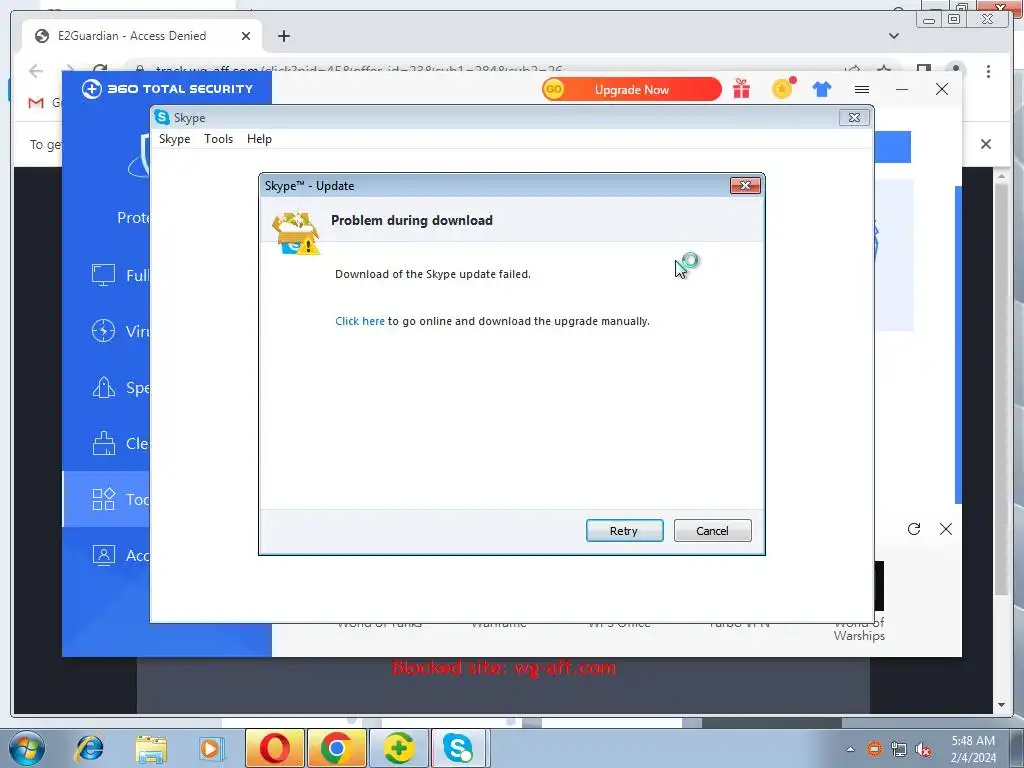Viewport: 1024px width, 768px height.
Task: Switch to 360 Total Security in taskbar
Action: pyautogui.click(x=398, y=748)
